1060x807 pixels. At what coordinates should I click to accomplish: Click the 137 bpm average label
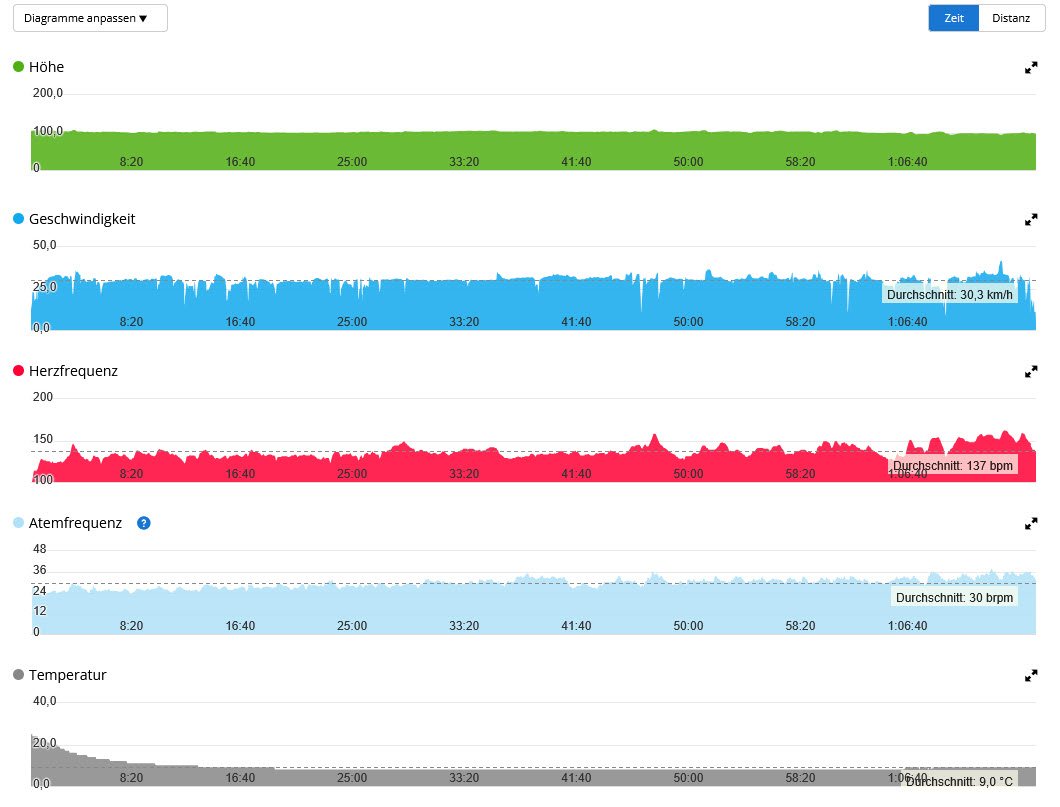point(952,466)
